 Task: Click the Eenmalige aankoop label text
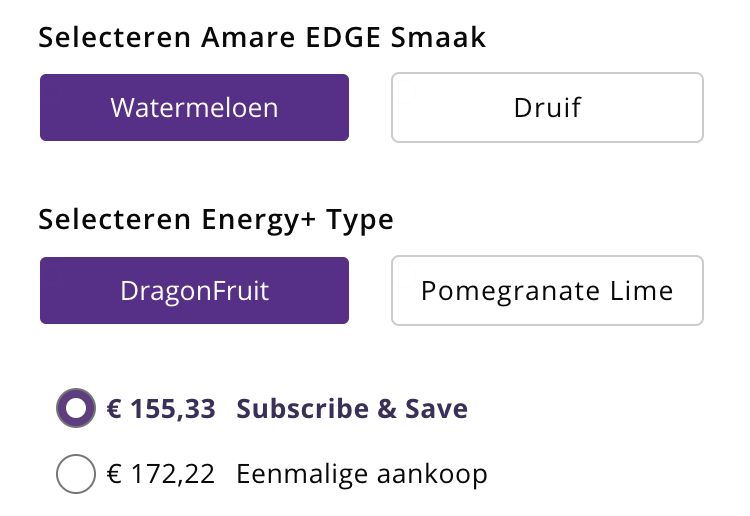(362, 473)
